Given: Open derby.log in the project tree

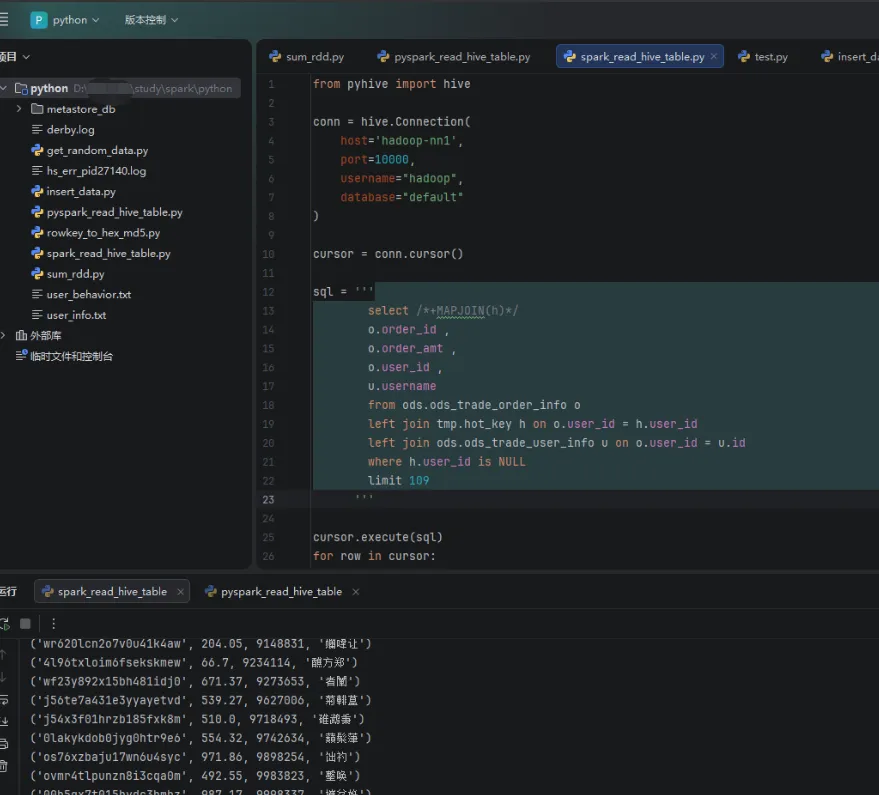Looking at the screenshot, I should [70, 130].
